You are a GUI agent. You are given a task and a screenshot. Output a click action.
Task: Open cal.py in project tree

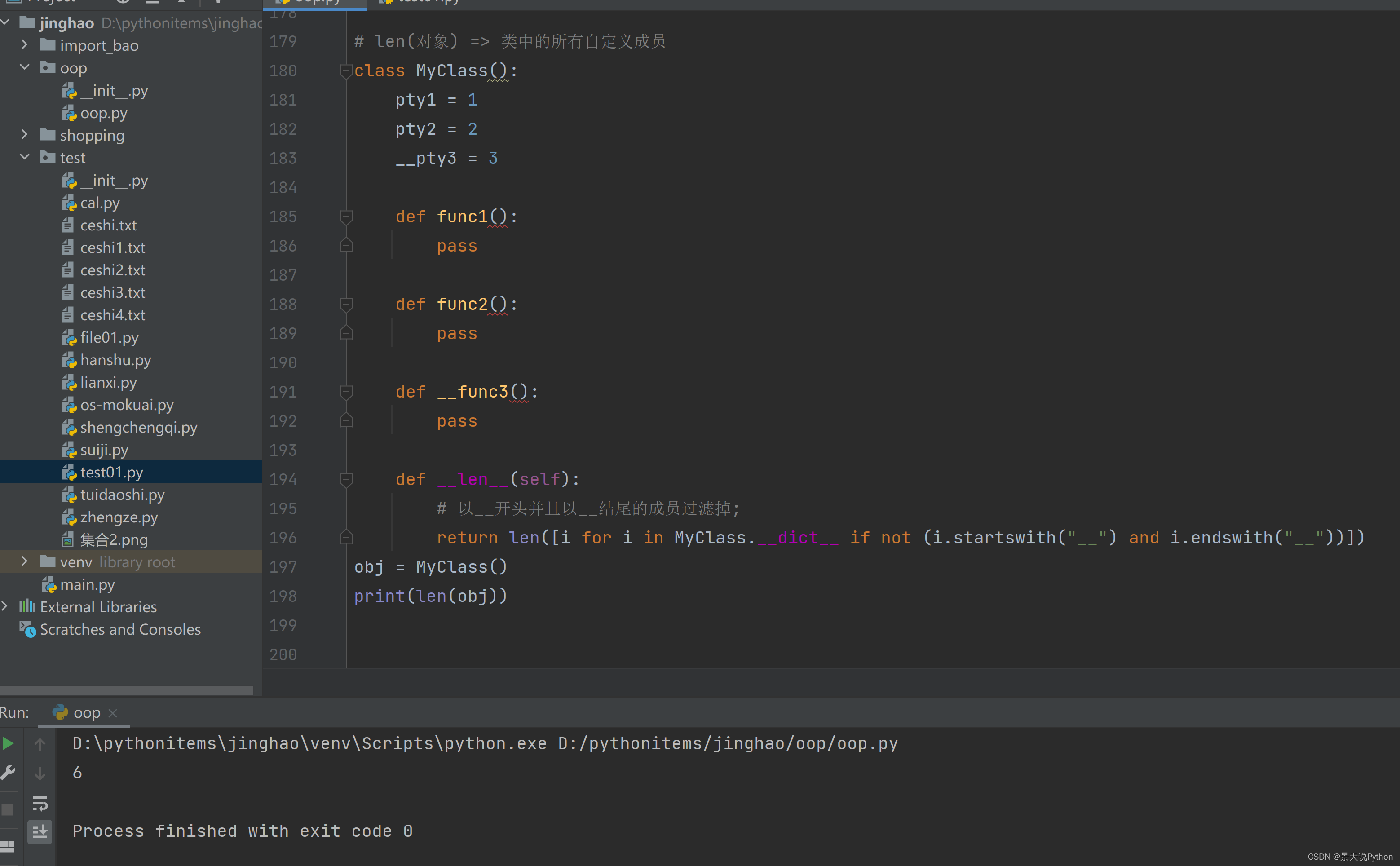point(100,203)
